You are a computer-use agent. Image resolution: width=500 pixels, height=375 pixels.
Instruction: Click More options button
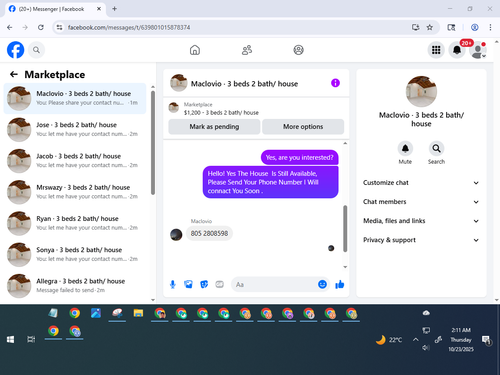coord(303,127)
